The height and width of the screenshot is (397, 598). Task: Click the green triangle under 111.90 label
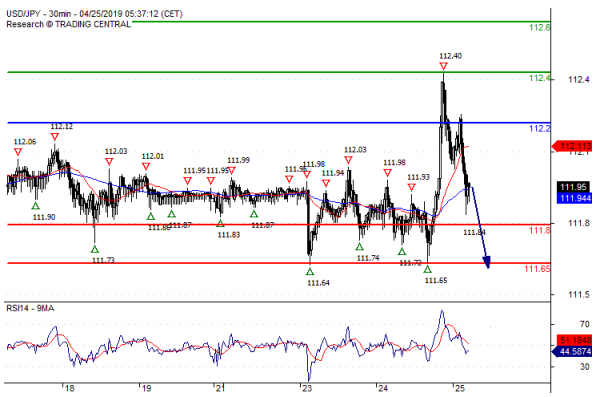(35, 206)
